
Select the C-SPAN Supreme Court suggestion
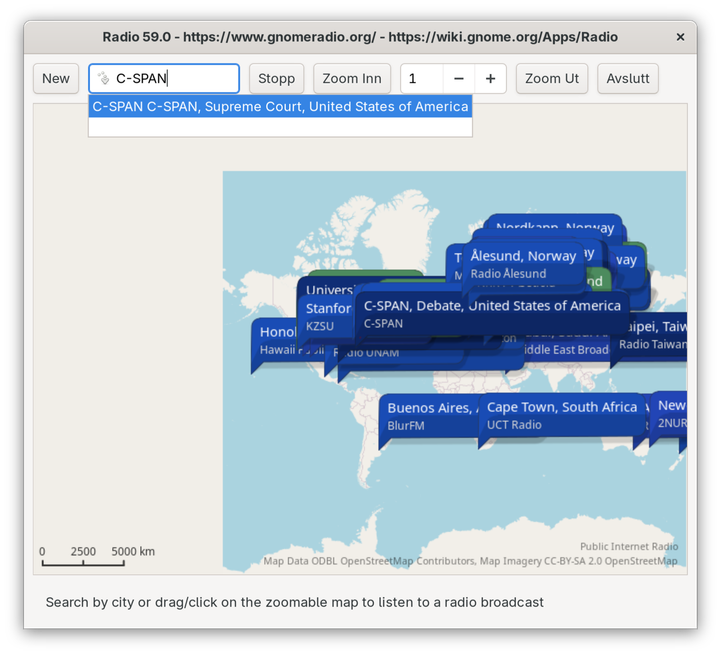(280, 107)
